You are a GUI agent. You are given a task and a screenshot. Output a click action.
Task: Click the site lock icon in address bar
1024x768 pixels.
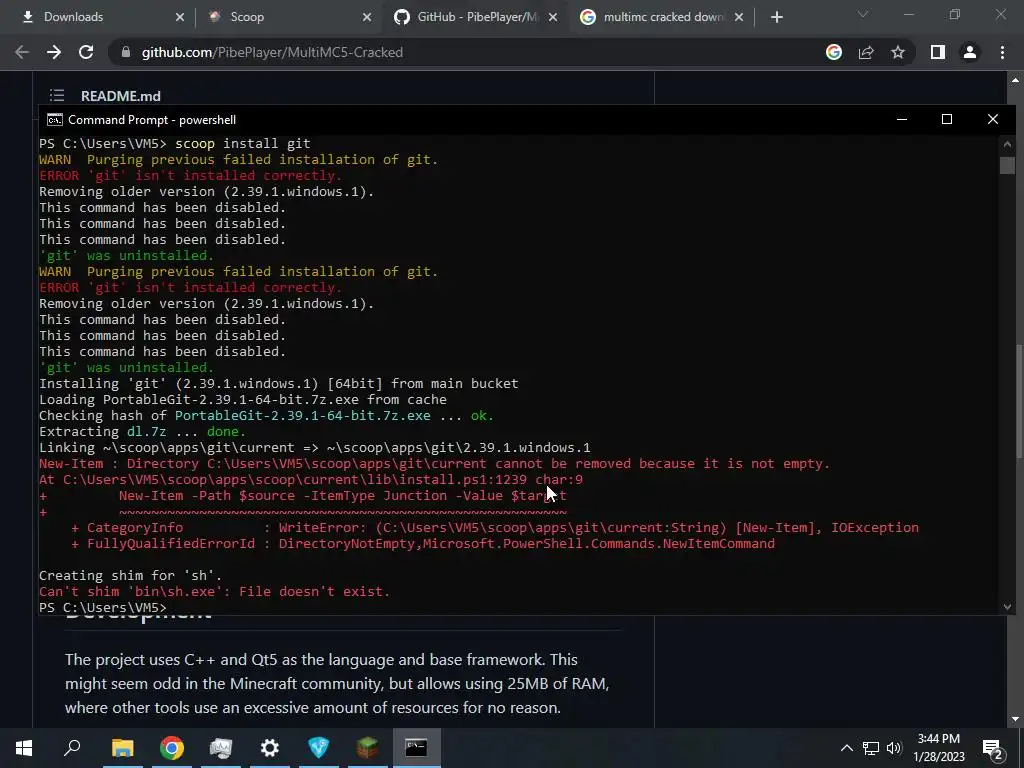point(125,52)
